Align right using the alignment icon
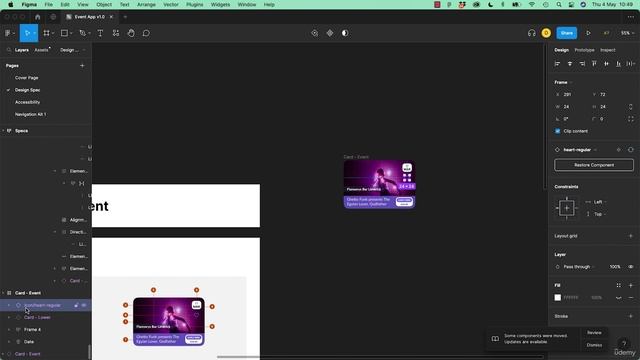Image resolution: width=640 pixels, height=360 pixels. click(x=582, y=64)
